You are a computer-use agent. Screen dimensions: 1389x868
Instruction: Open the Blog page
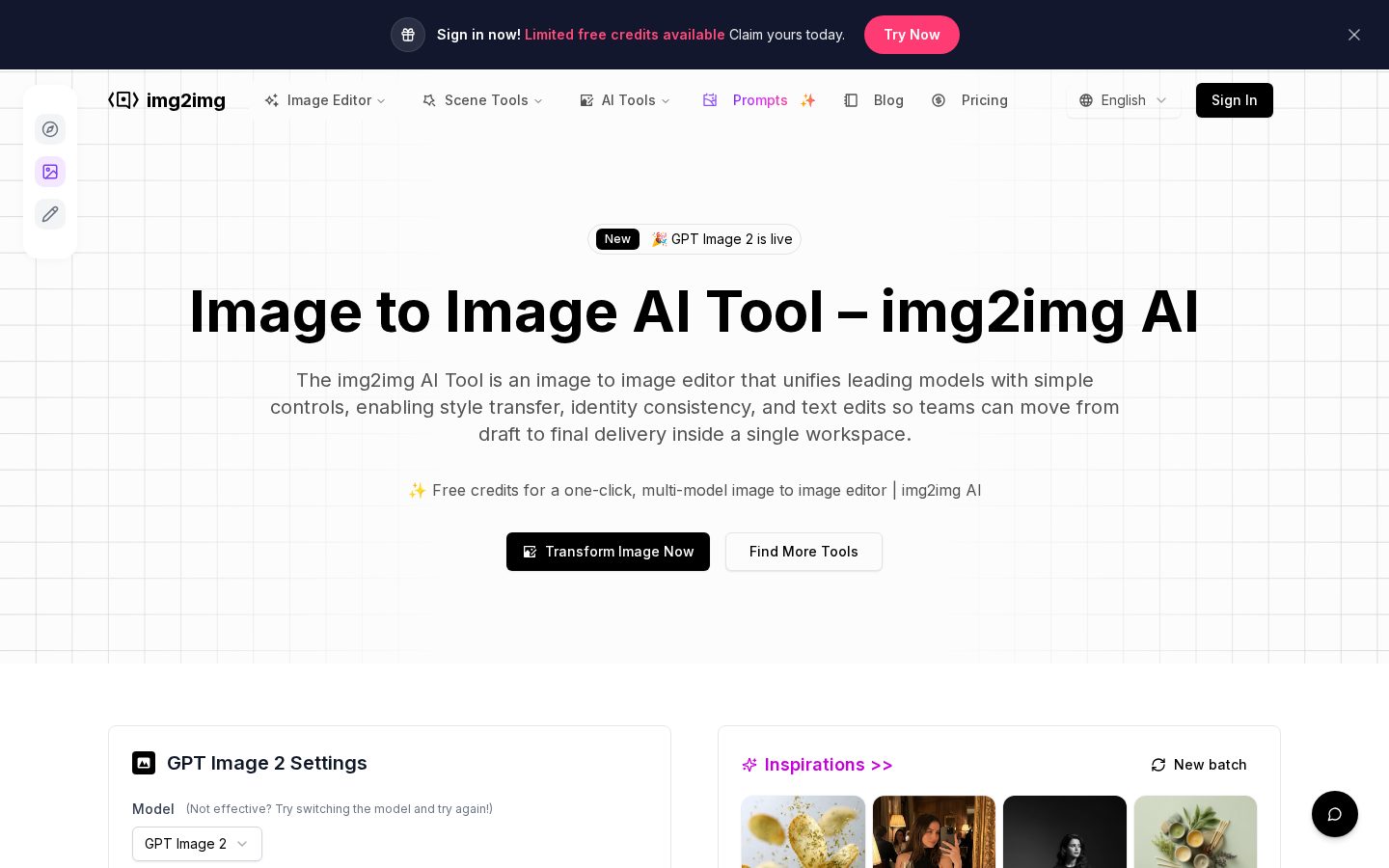coord(874,100)
